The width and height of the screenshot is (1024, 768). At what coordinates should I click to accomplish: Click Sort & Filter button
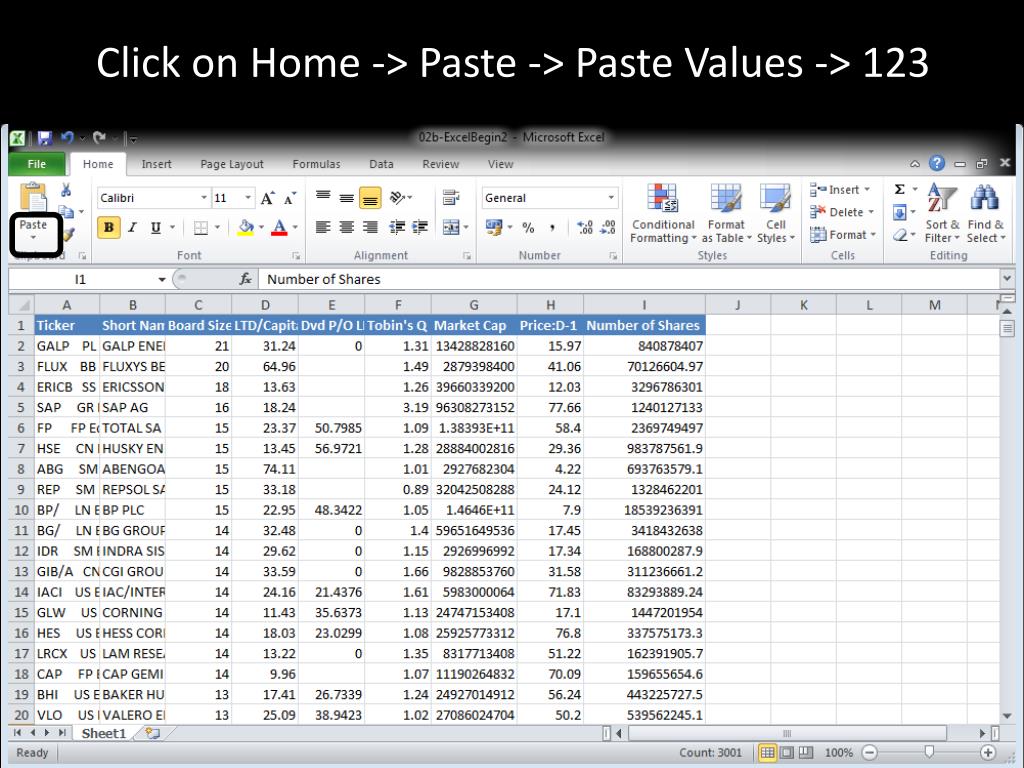942,213
